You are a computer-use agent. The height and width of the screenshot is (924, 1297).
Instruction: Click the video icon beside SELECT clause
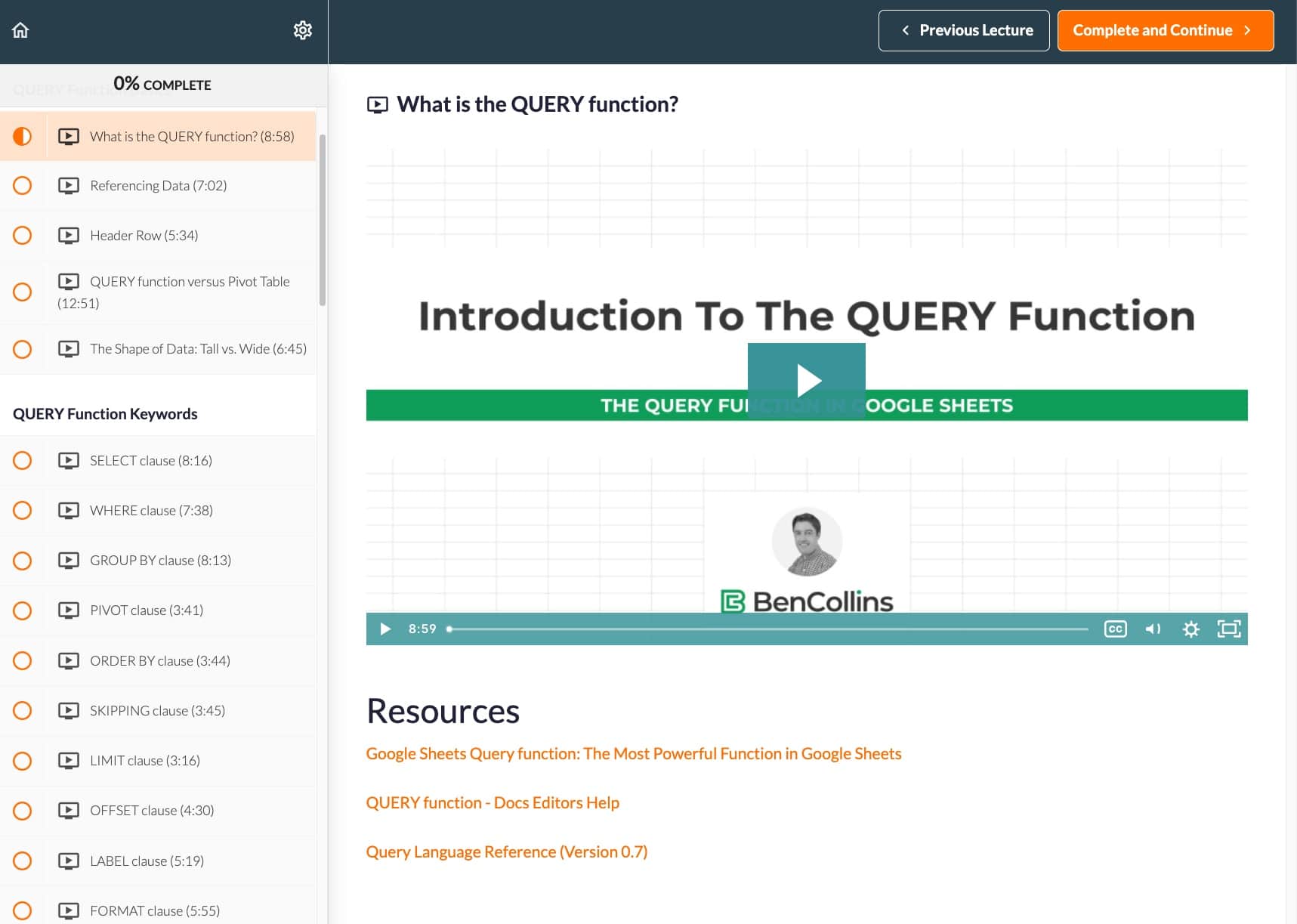click(69, 461)
